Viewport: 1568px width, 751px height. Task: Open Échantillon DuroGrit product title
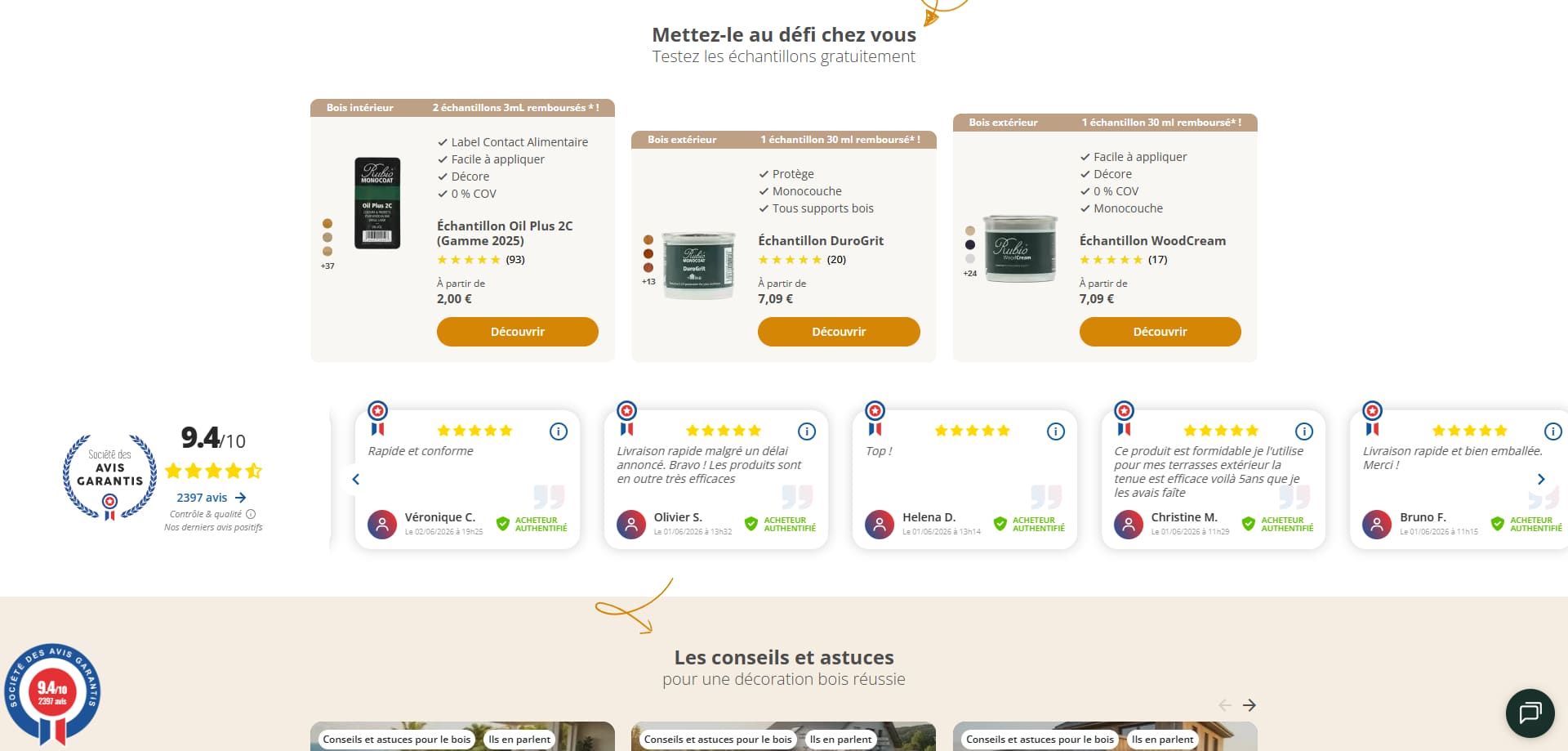821,240
